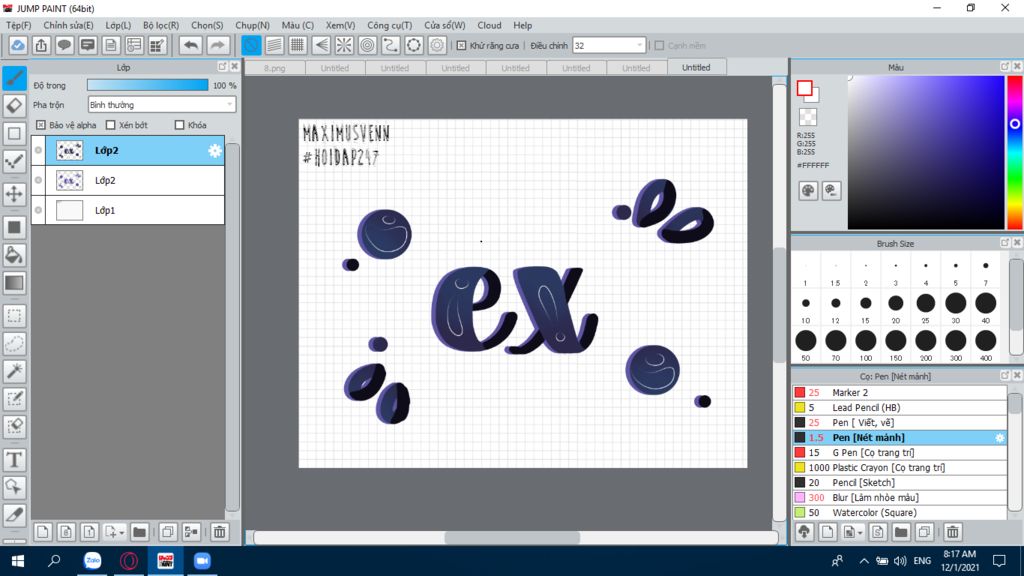Open the Công cụ(T) menu
1024x576 pixels.
(389, 25)
